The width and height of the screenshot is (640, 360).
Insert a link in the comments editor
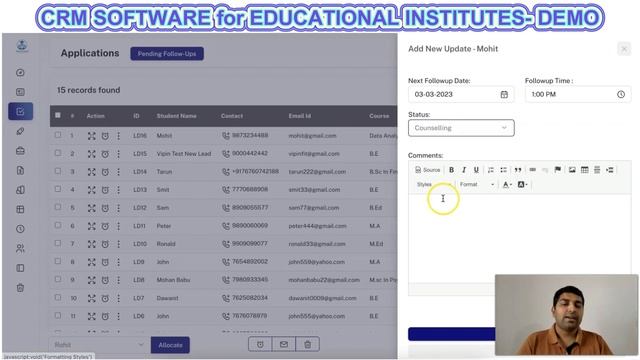coord(533,170)
